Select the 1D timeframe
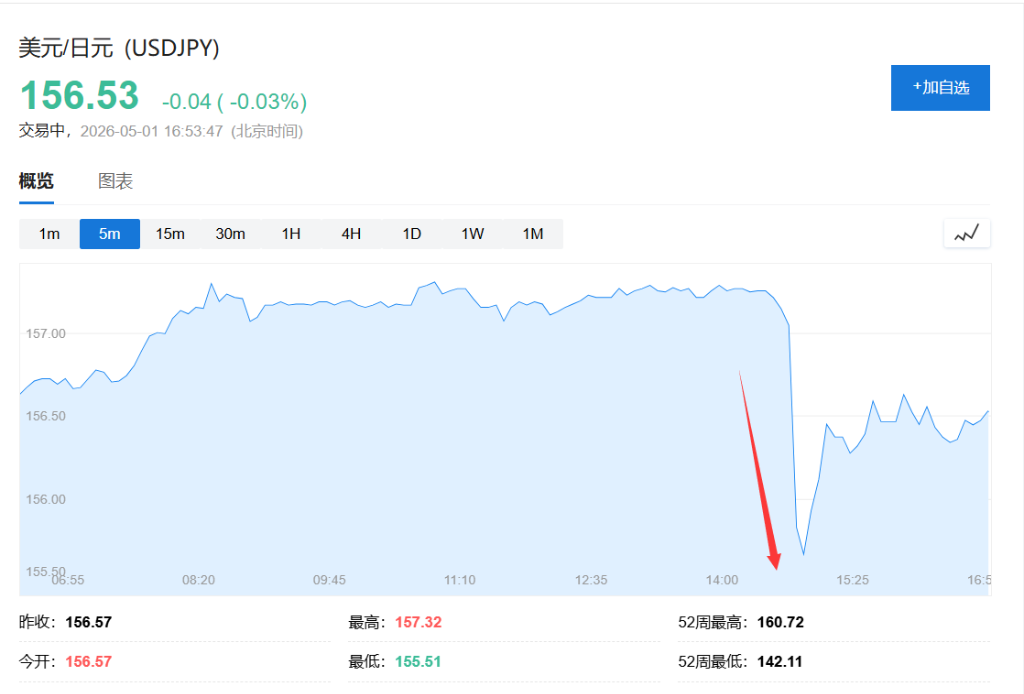This screenshot has height=694, width=1024. pyautogui.click(x=411, y=234)
